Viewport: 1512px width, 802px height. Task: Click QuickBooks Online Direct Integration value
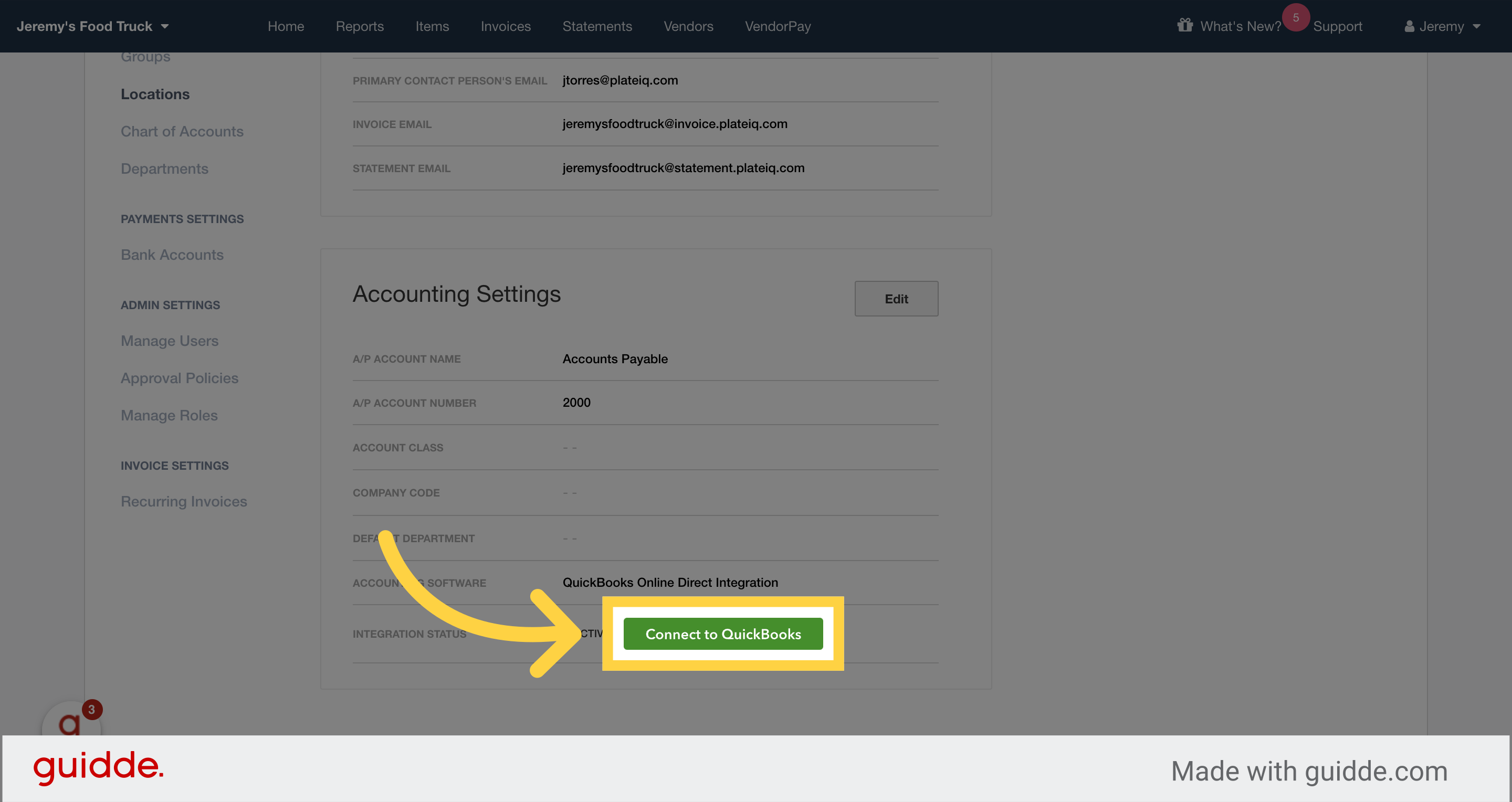pyautogui.click(x=670, y=583)
